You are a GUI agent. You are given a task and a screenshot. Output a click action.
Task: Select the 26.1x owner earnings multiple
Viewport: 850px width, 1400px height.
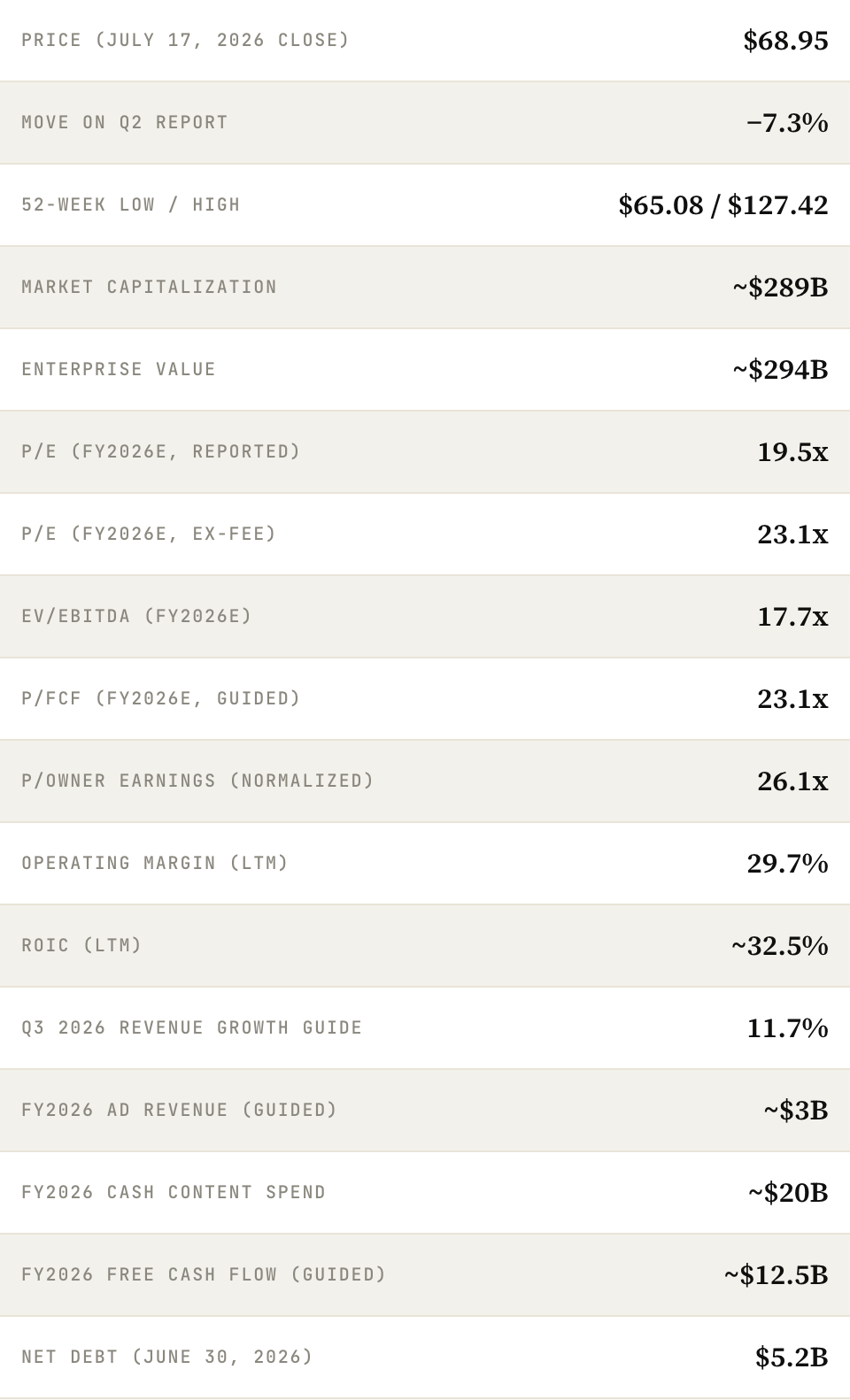pos(792,781)
